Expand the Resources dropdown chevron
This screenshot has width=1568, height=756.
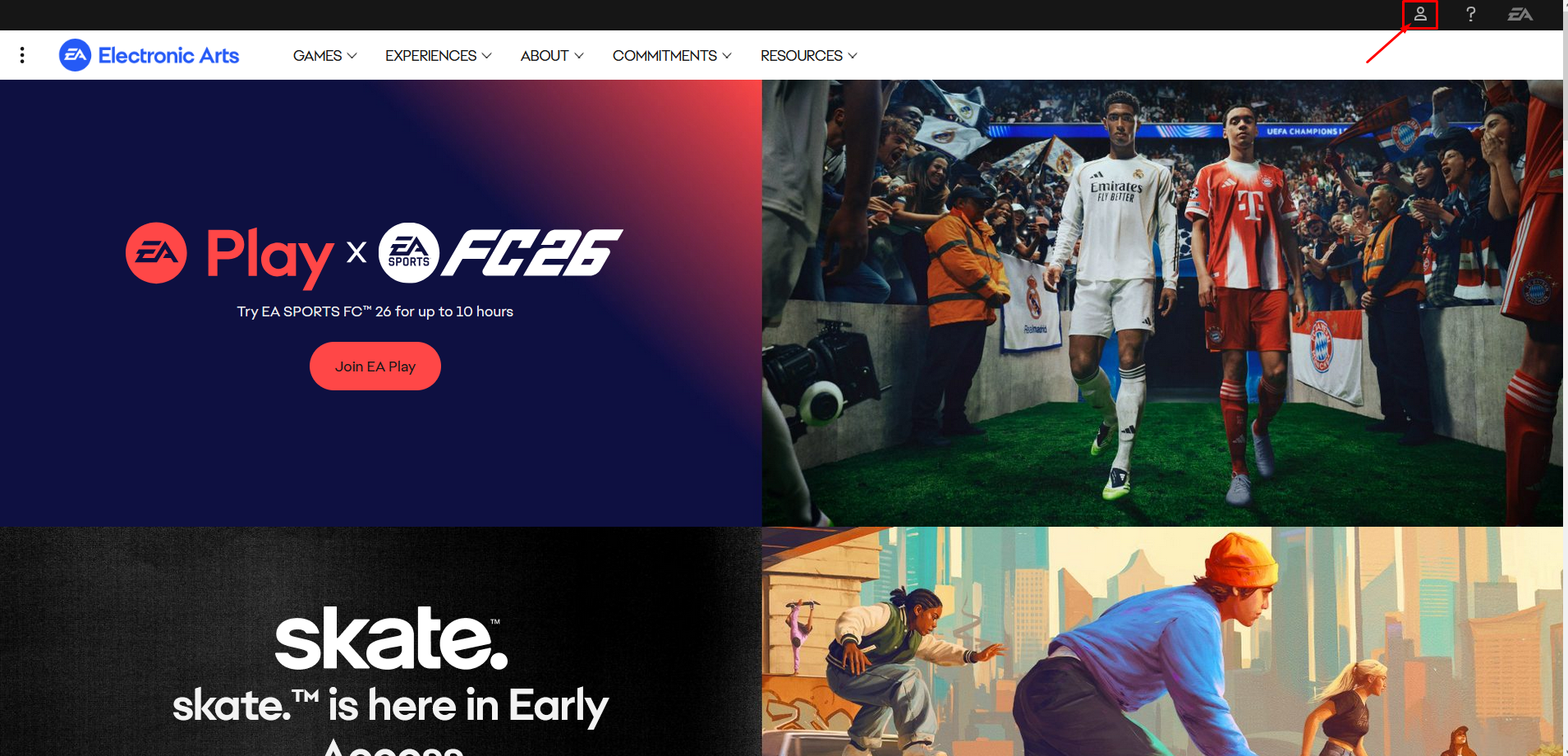[853, 56]
